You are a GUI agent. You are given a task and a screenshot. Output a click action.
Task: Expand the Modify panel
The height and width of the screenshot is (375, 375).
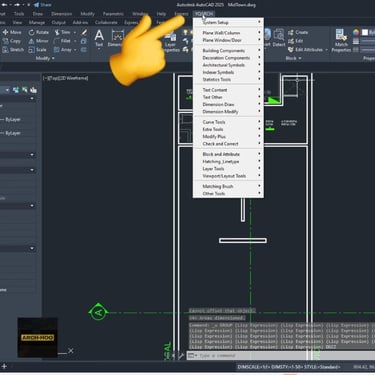[45, 58]
